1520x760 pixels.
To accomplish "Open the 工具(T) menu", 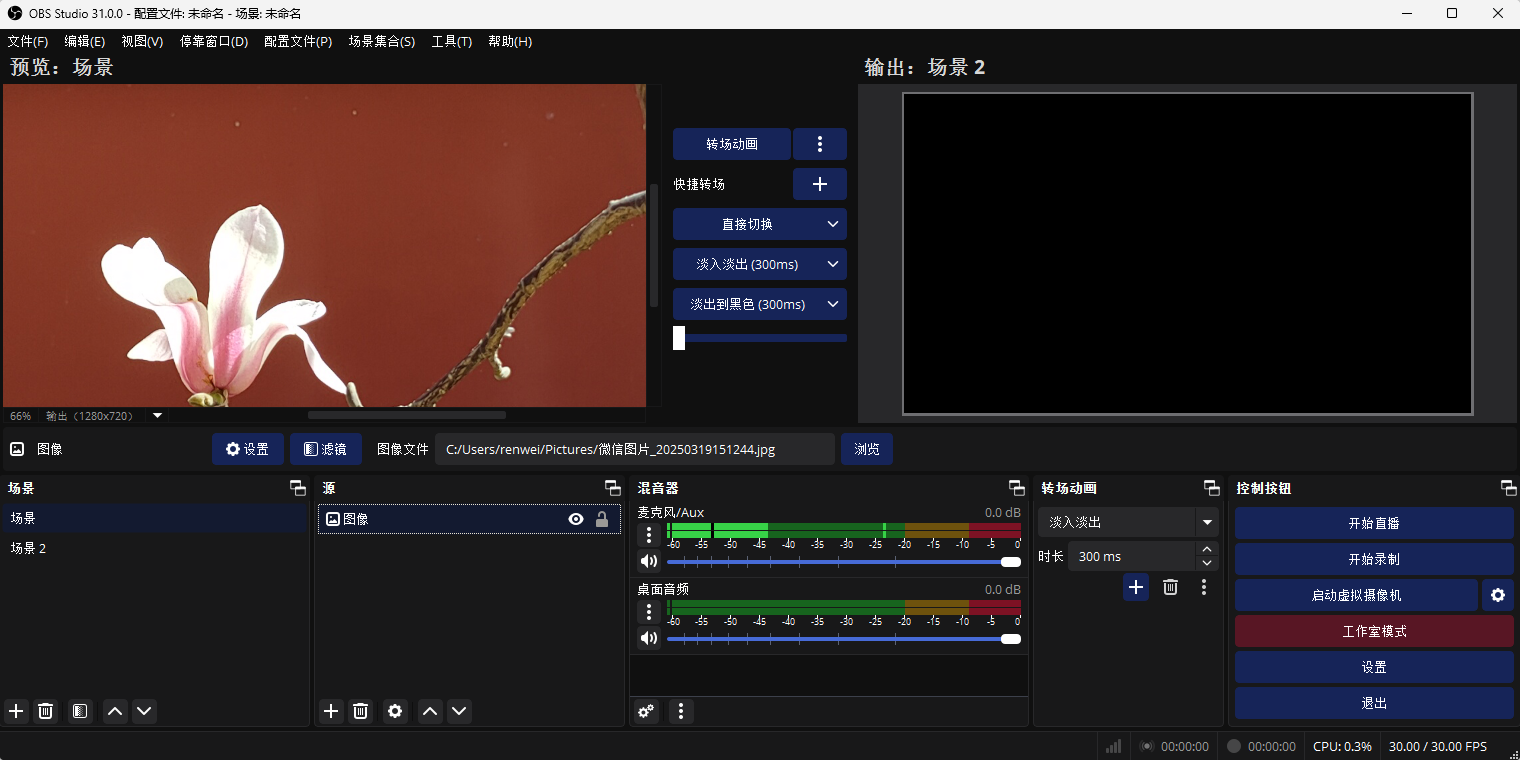I will coord(451,41).
